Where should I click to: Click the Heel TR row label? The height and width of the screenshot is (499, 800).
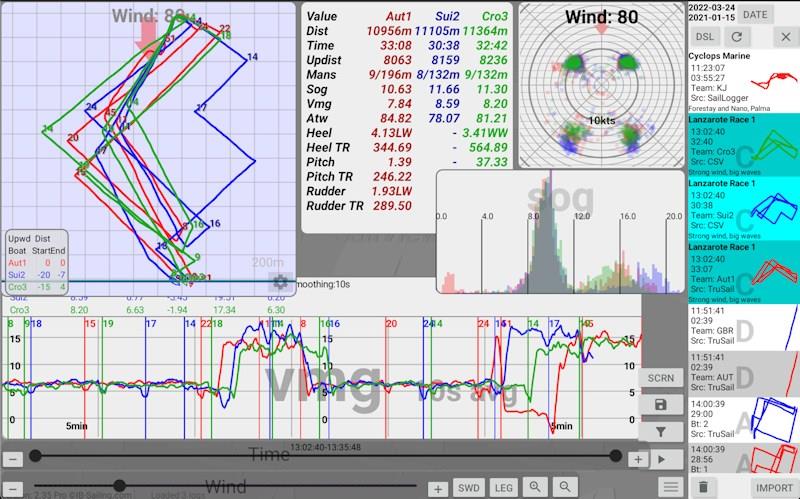[328, 148]
